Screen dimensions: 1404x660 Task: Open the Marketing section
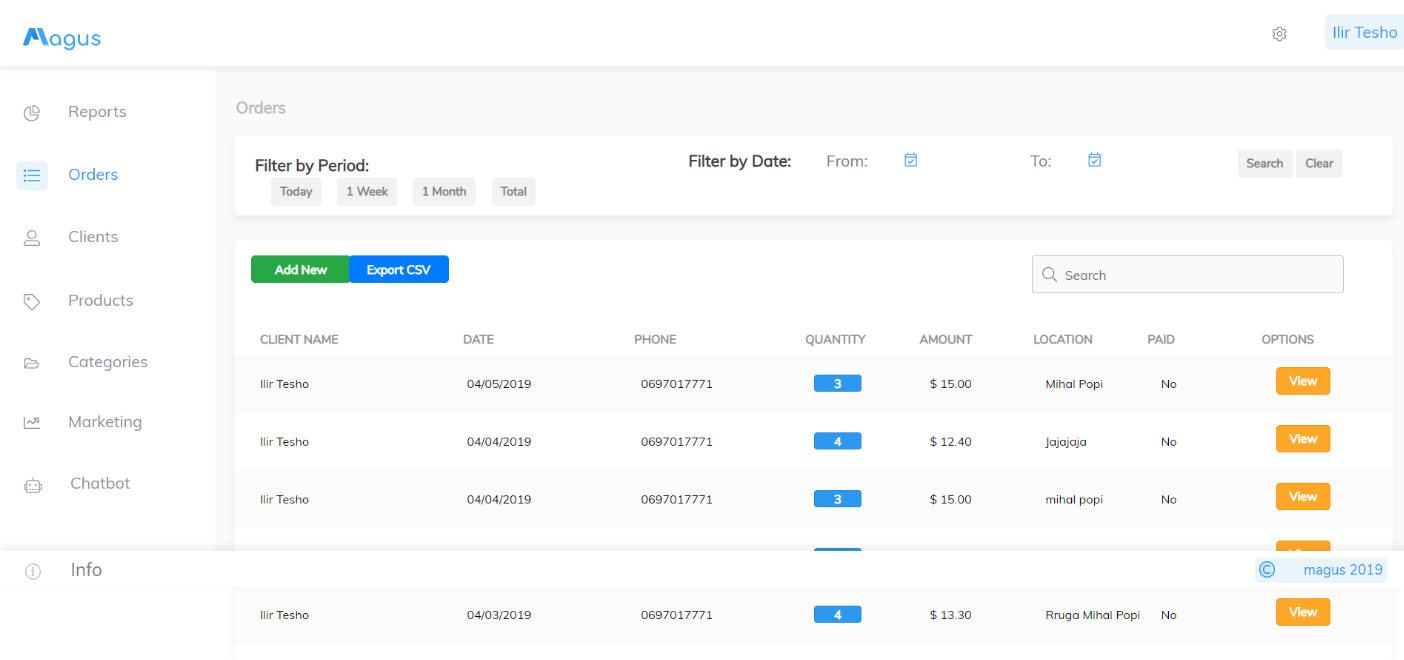[x=105, y=422]
